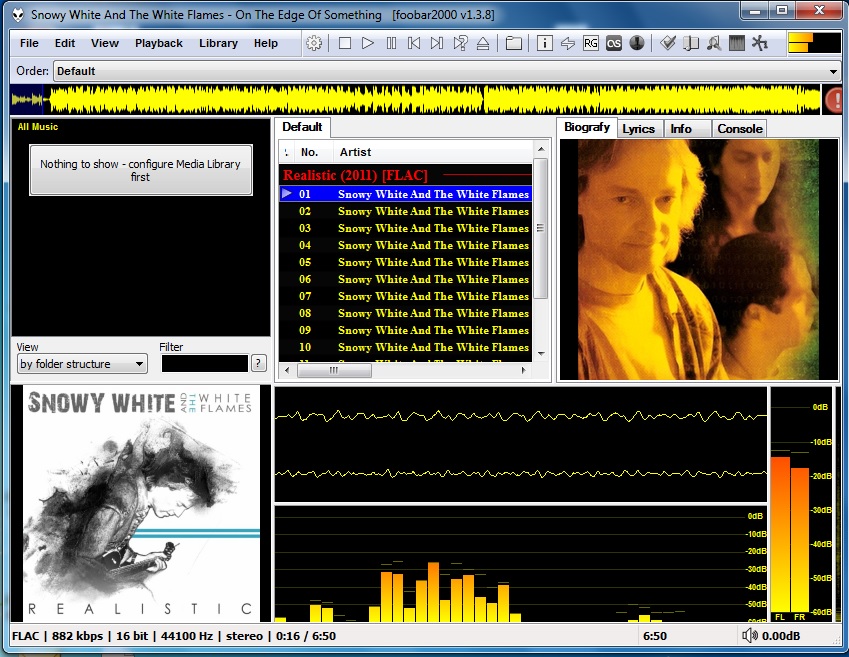849x657 pixels.
Task: Click the Realistic album cover art
Action: (x=141, y=504)
